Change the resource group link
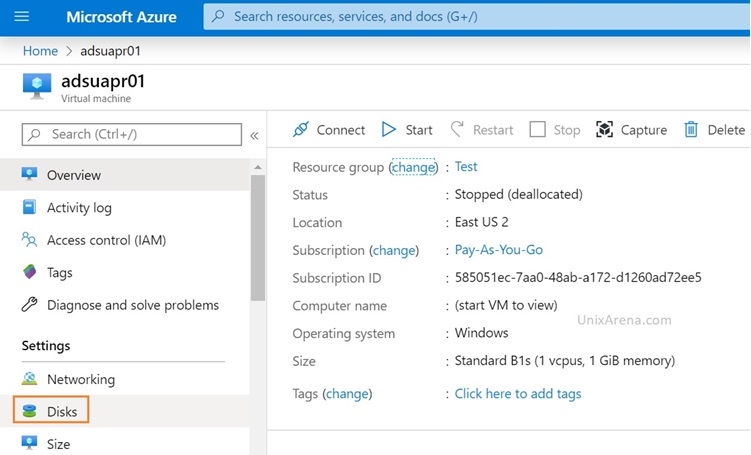 (x=413, y=167)
